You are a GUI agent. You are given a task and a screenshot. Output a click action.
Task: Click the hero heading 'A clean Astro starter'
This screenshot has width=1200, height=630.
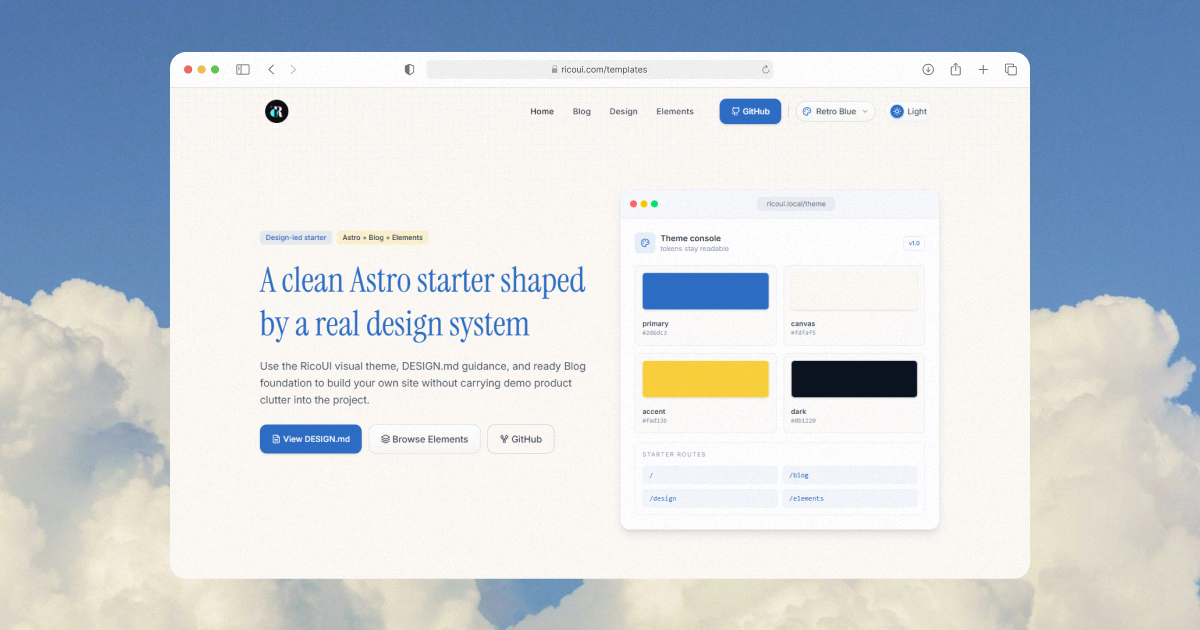pyautogui.click(x=424, y=301)
